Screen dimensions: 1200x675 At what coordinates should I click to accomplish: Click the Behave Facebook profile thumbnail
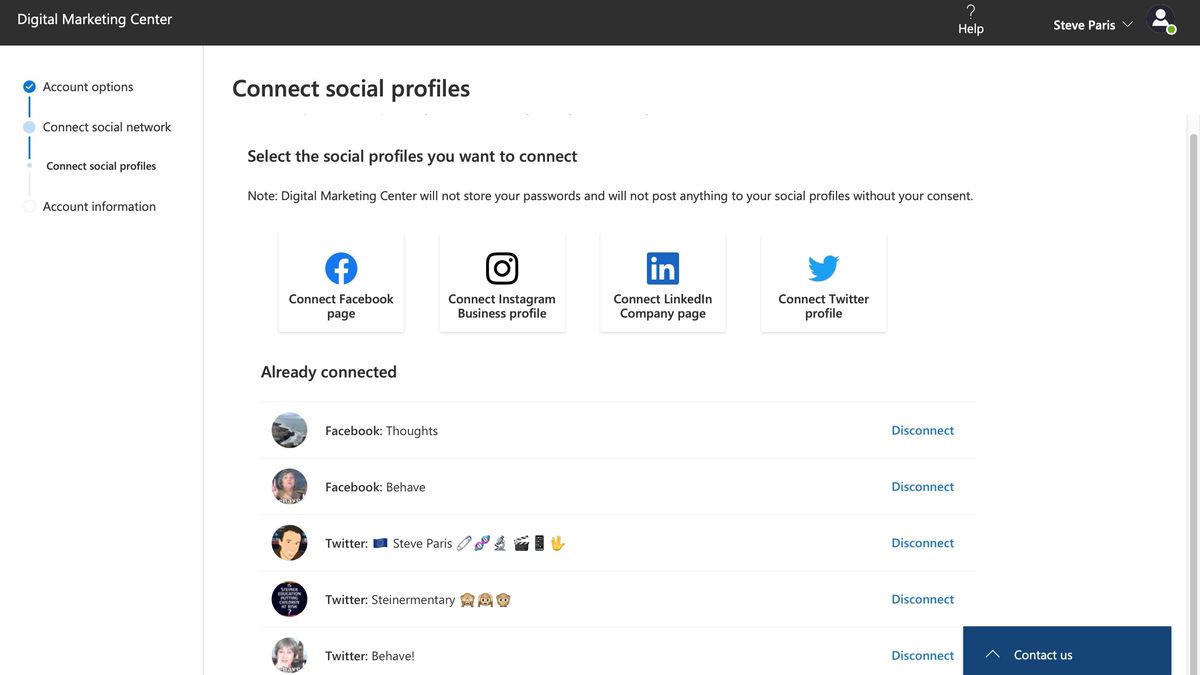289,486
